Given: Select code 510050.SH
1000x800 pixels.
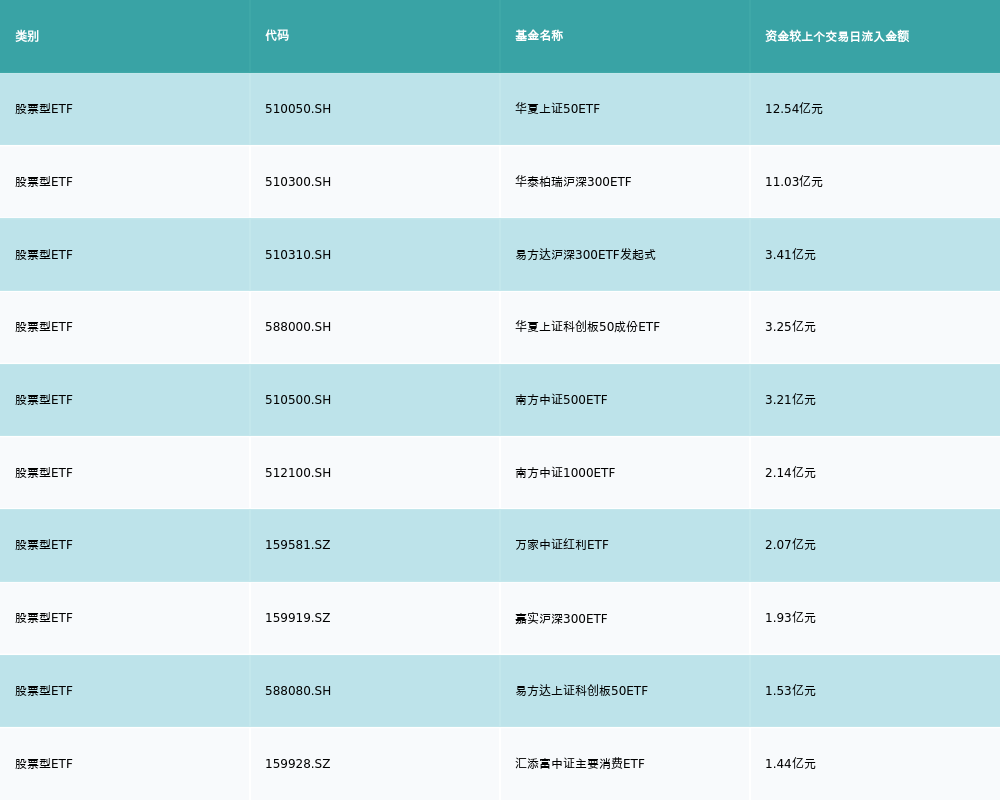Looking at the screenshot, I should coord(298,109).
